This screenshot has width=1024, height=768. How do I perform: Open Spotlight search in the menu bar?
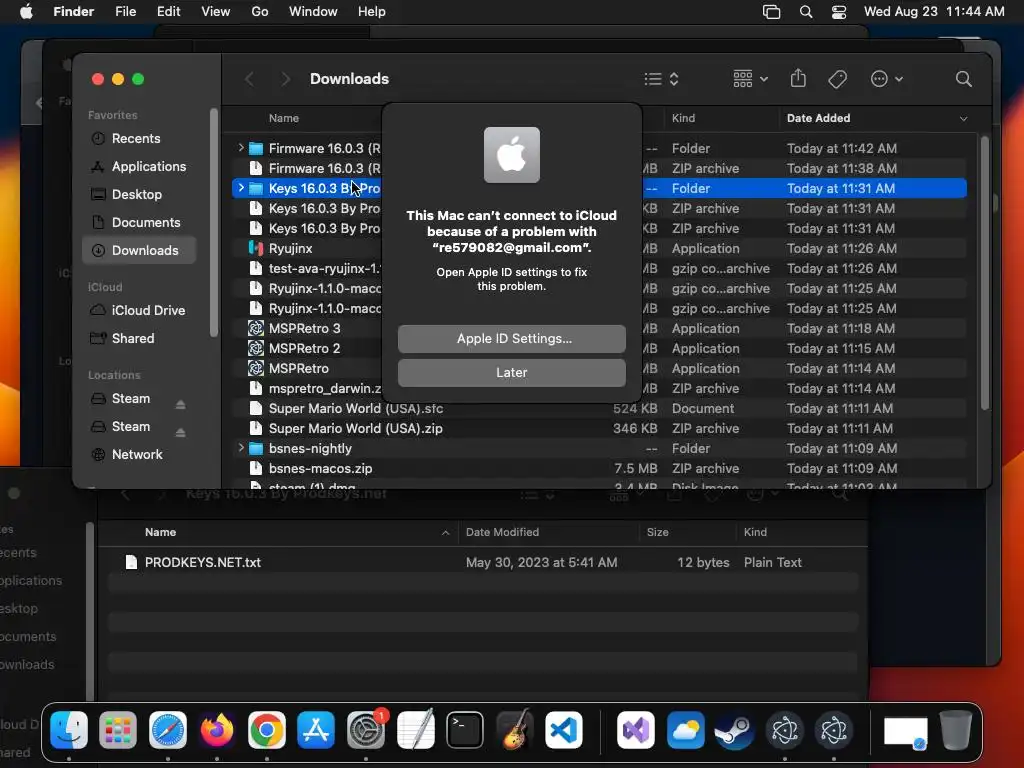click(806, 12)
